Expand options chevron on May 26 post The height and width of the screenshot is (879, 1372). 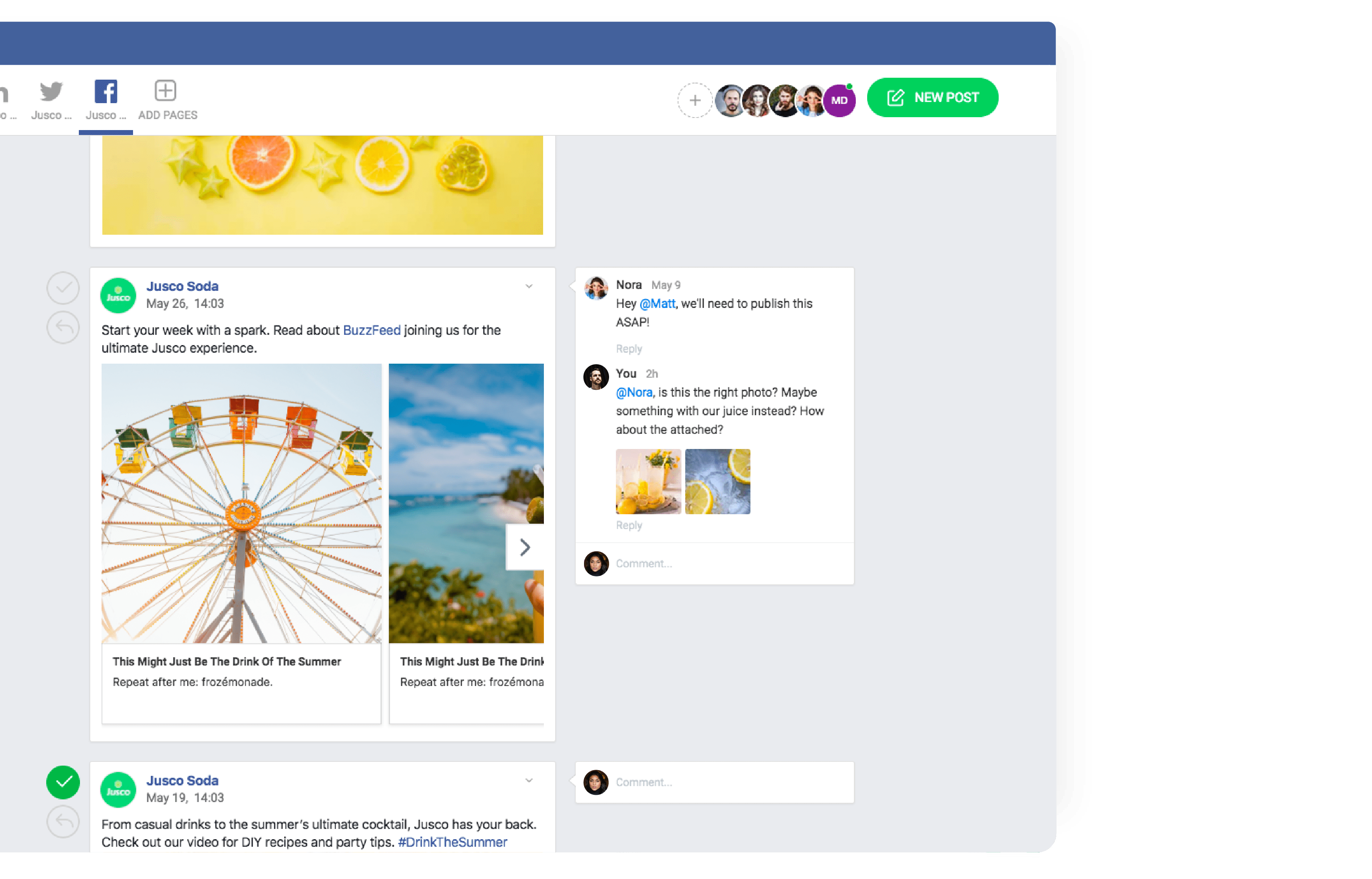pos(528,286)
